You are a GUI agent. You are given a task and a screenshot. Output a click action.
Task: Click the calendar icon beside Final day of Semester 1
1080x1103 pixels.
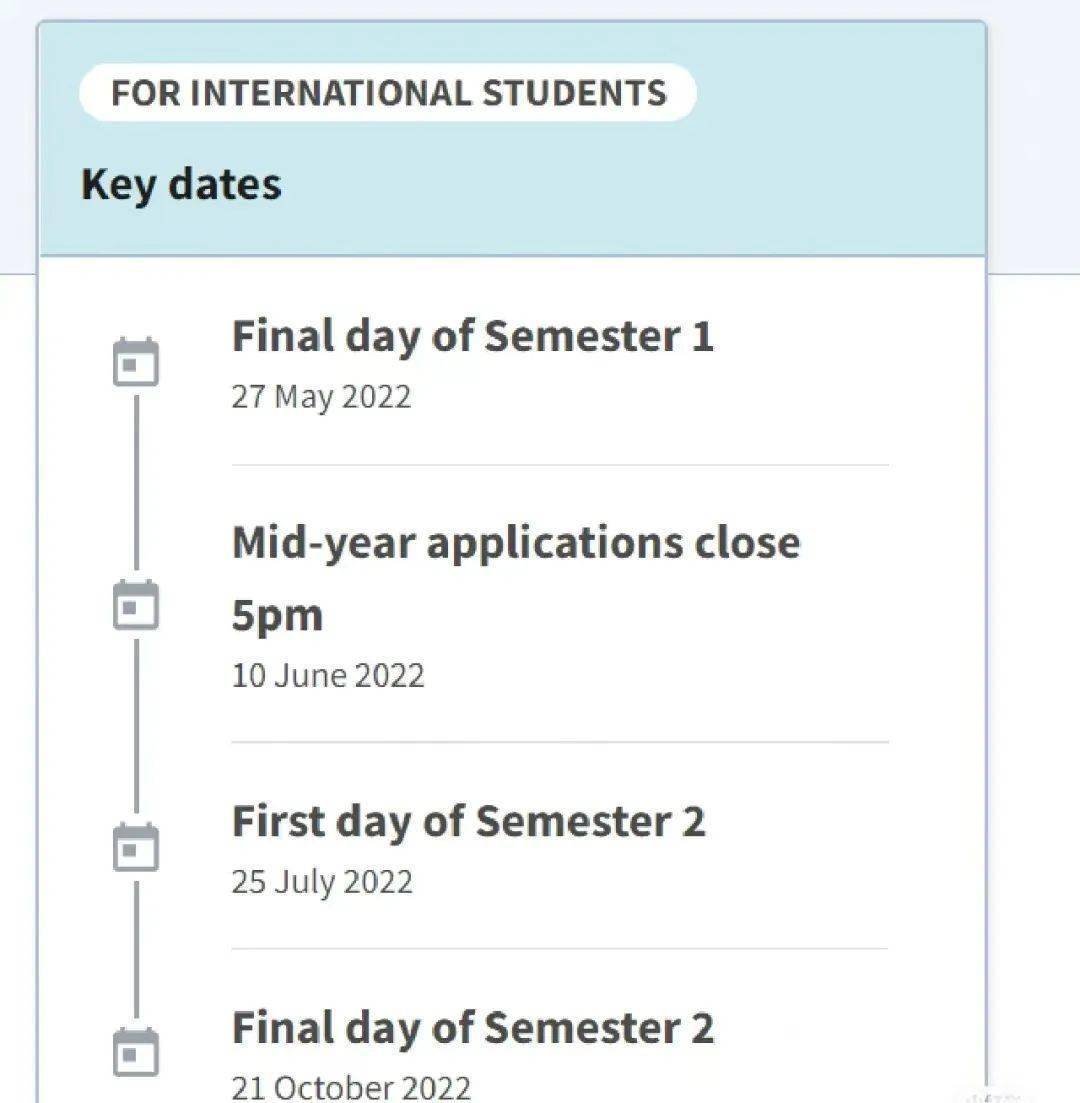point(136,362)
